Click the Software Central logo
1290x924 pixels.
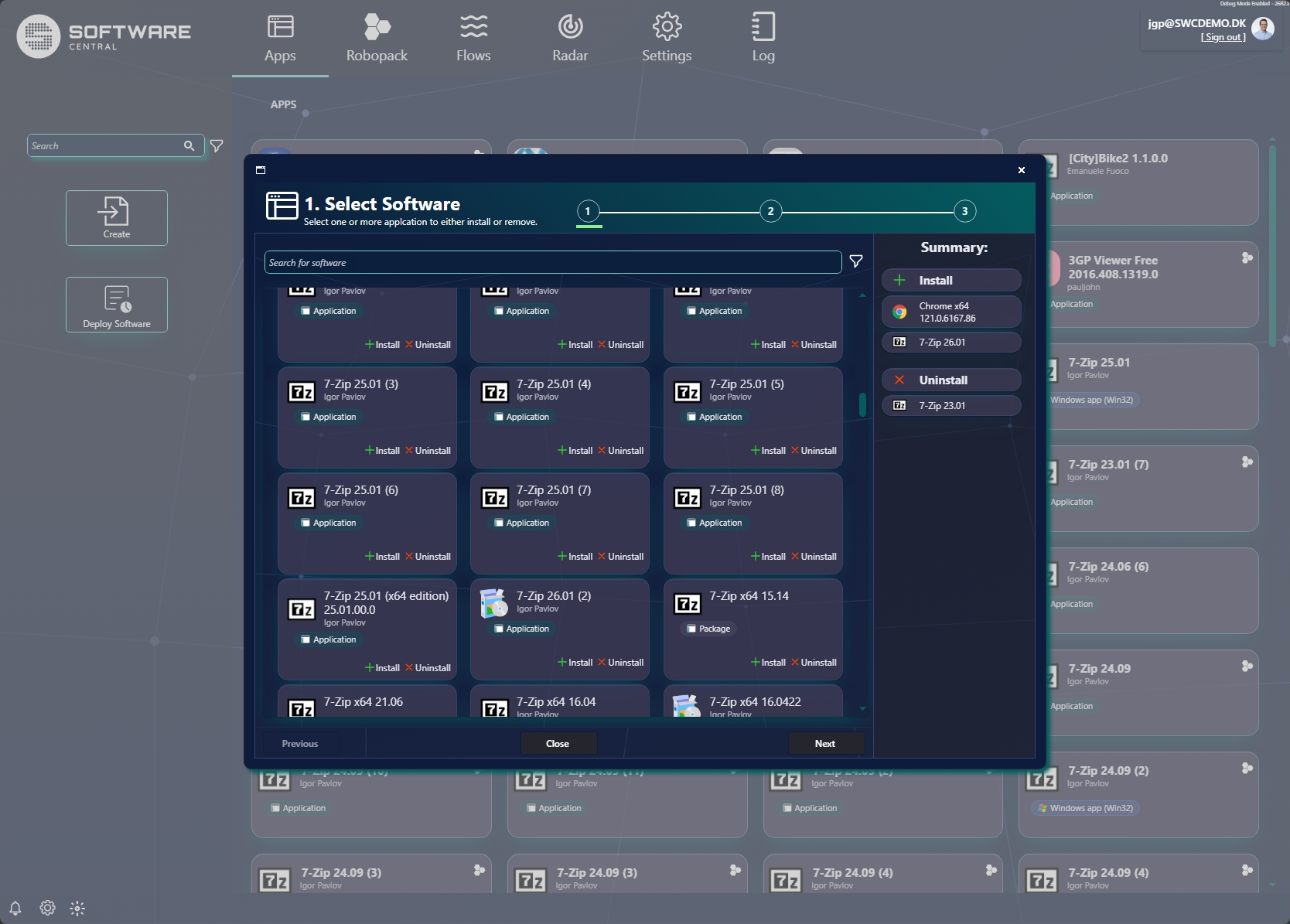click(104, 36)
